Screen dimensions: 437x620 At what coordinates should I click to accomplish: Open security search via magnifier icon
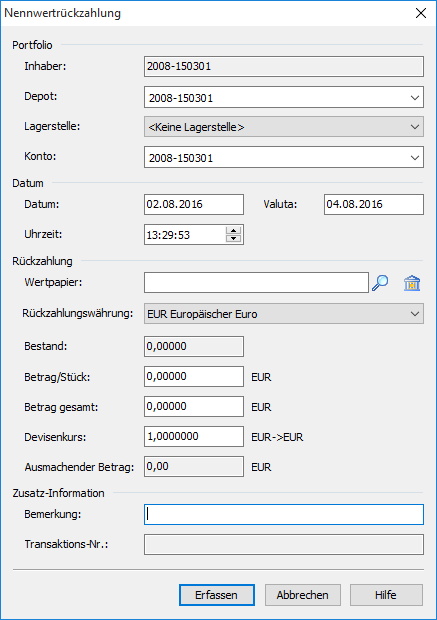pyautogui.click(x=380, y=283)
